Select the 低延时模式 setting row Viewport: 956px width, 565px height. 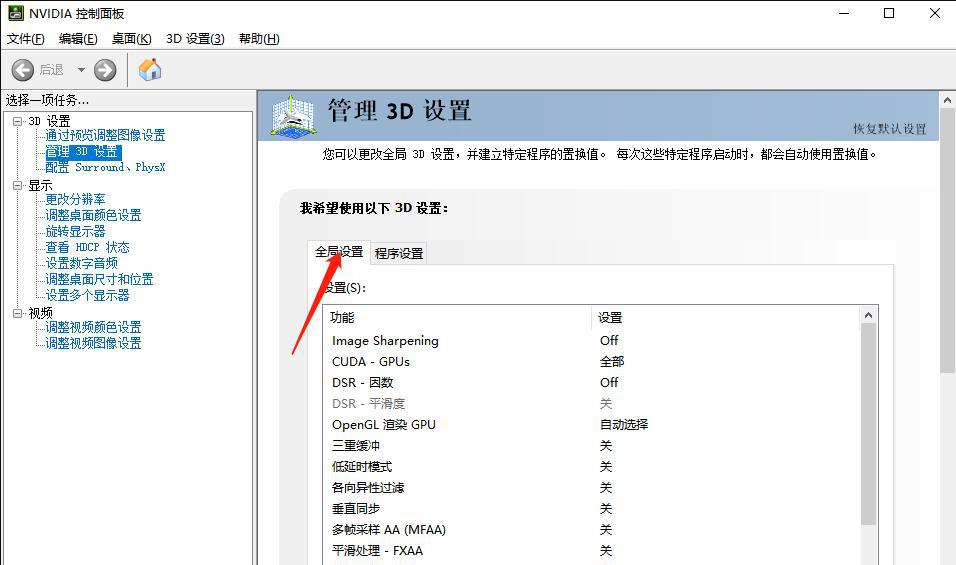click(591, 467)
